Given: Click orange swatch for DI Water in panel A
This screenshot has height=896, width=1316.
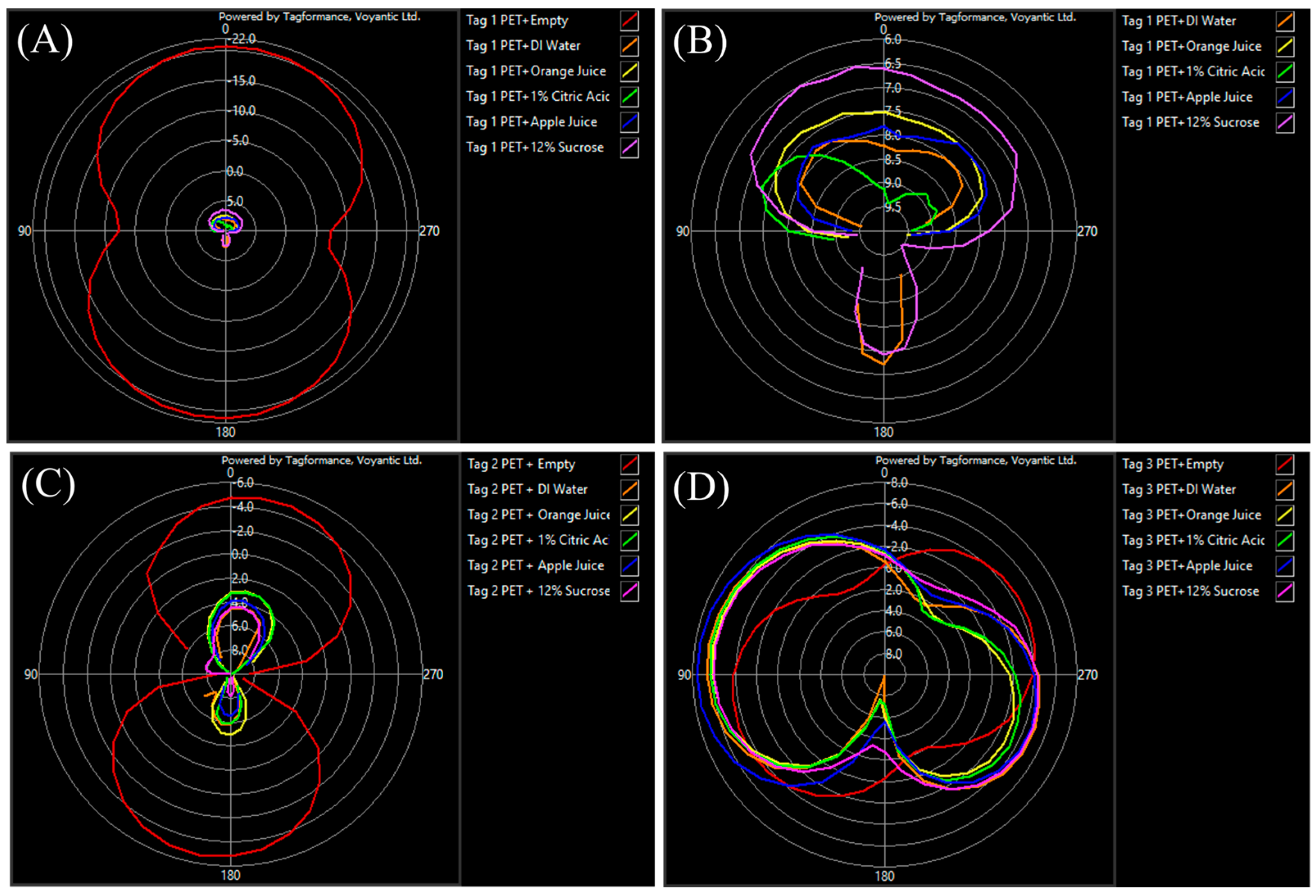Looking at the screenshot, I should (629, 46).
